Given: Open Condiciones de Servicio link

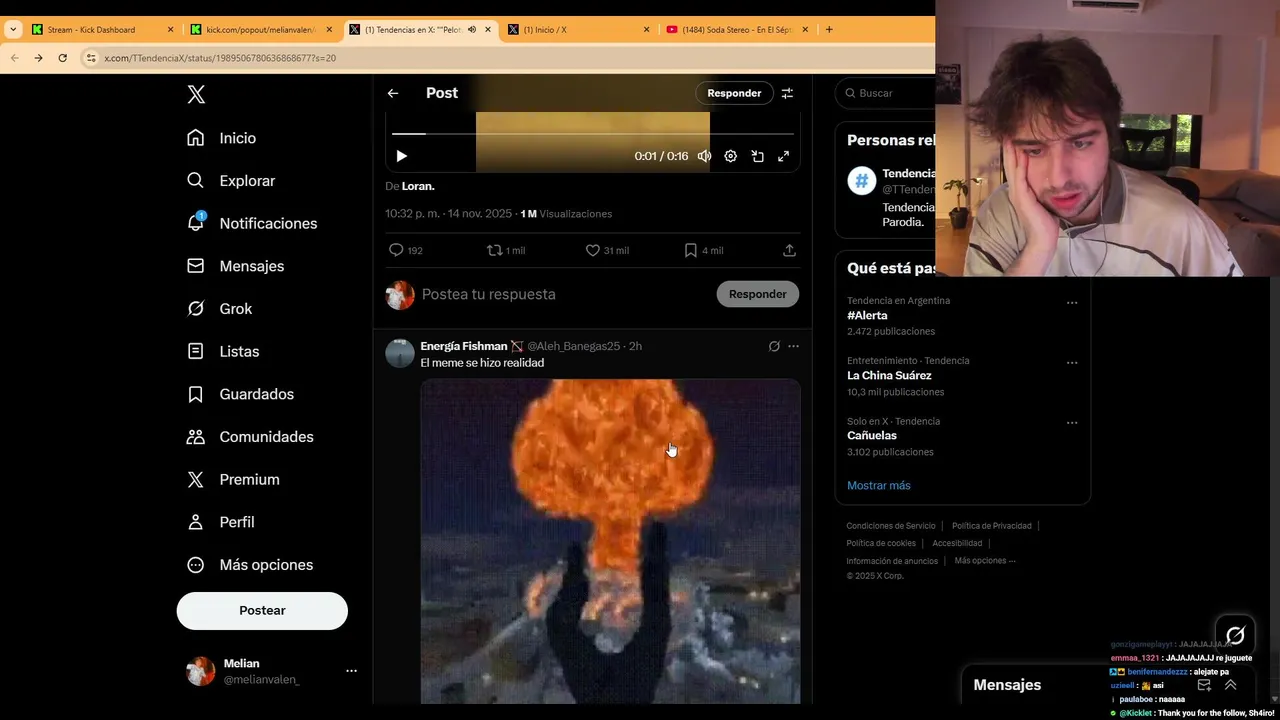Looking at the screenshot, I should (891, 526).
